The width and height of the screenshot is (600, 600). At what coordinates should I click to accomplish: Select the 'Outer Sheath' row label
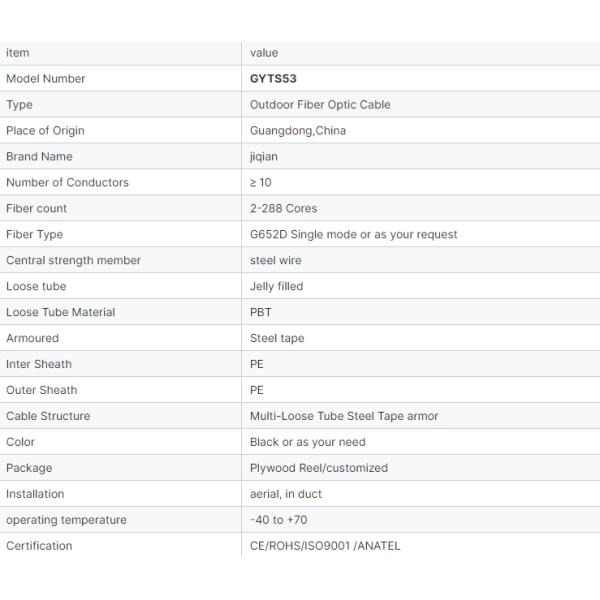pyautogui.click(x=41, y=390)
